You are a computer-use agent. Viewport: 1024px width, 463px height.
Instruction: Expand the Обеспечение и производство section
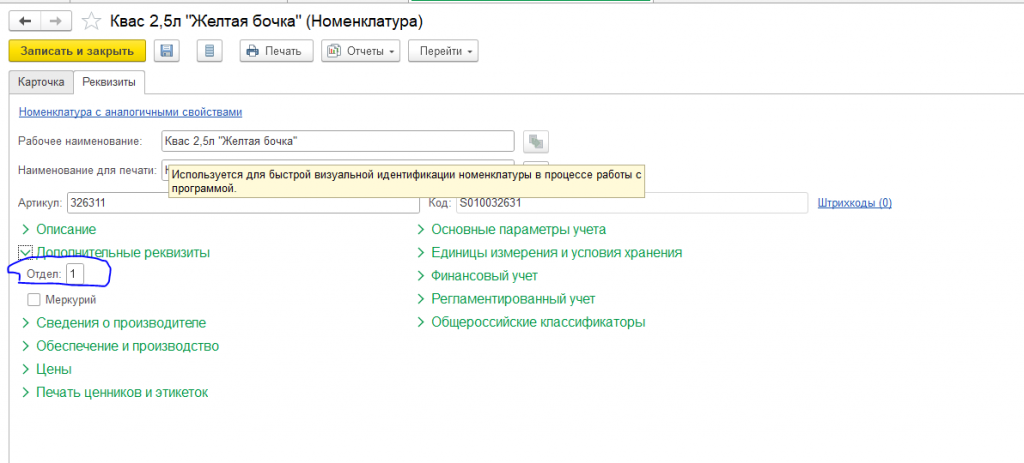(120, 346)
